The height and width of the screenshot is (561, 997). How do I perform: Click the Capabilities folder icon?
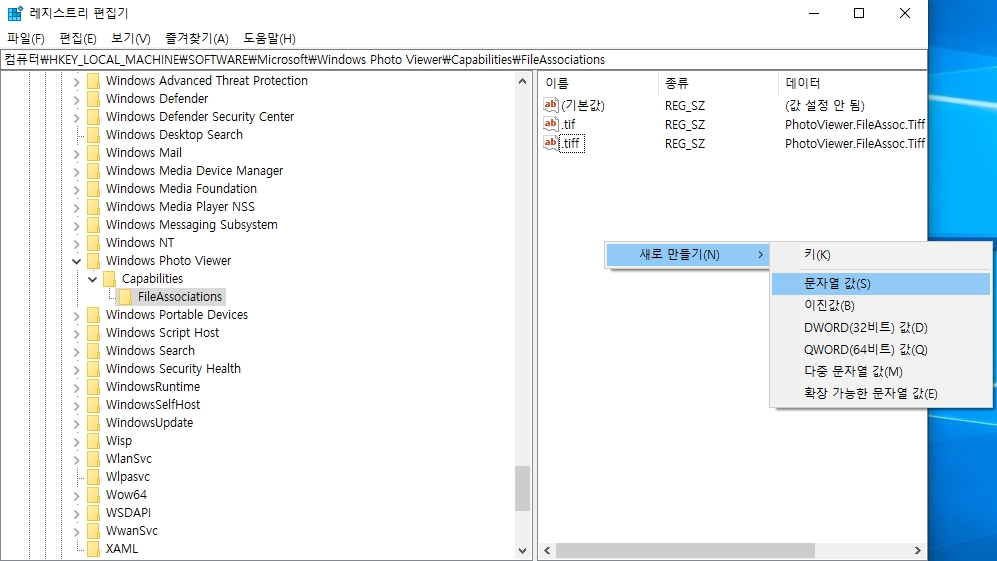109,279
